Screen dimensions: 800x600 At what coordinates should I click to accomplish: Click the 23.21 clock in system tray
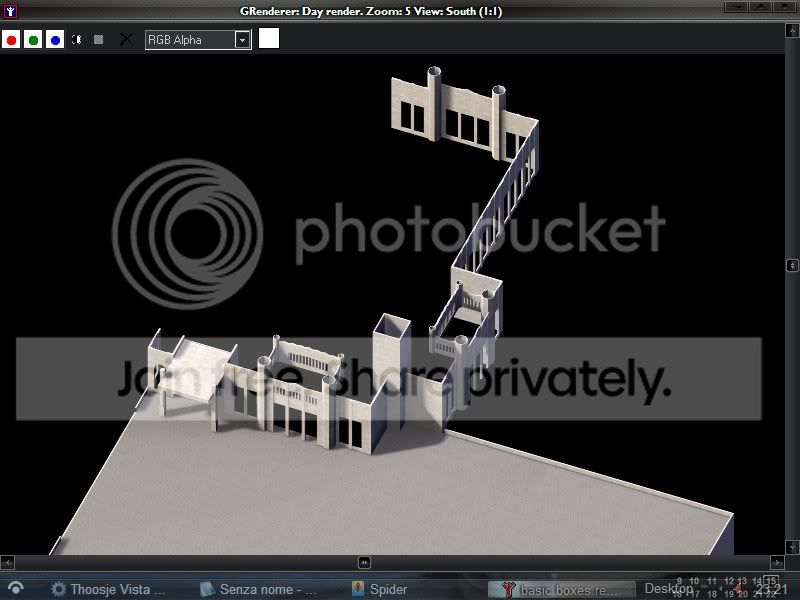pyautogui.click(x=771, y=590)
